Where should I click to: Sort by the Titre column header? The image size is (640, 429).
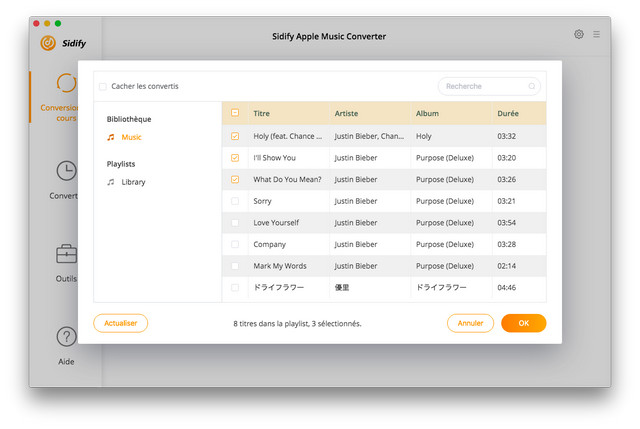(262, 113)
